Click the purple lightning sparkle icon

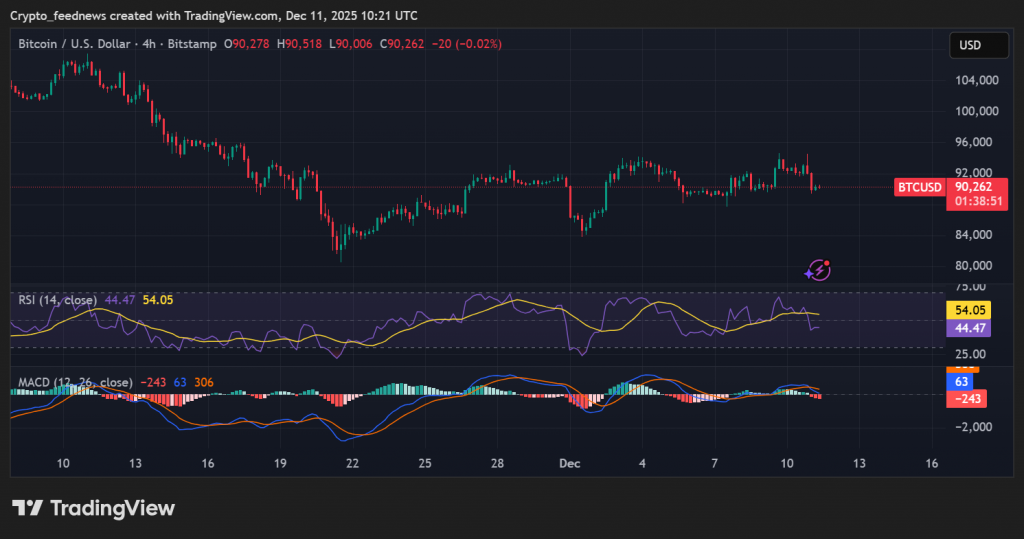click(818, 269)
